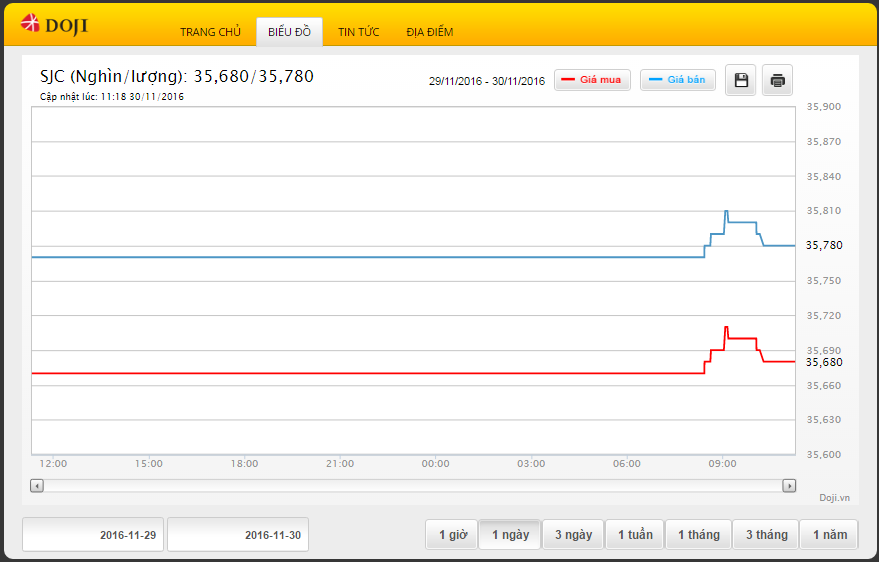Go to the TIN TỨC tab
This screenshot has height=562, width=879.
tap(358, 32)
